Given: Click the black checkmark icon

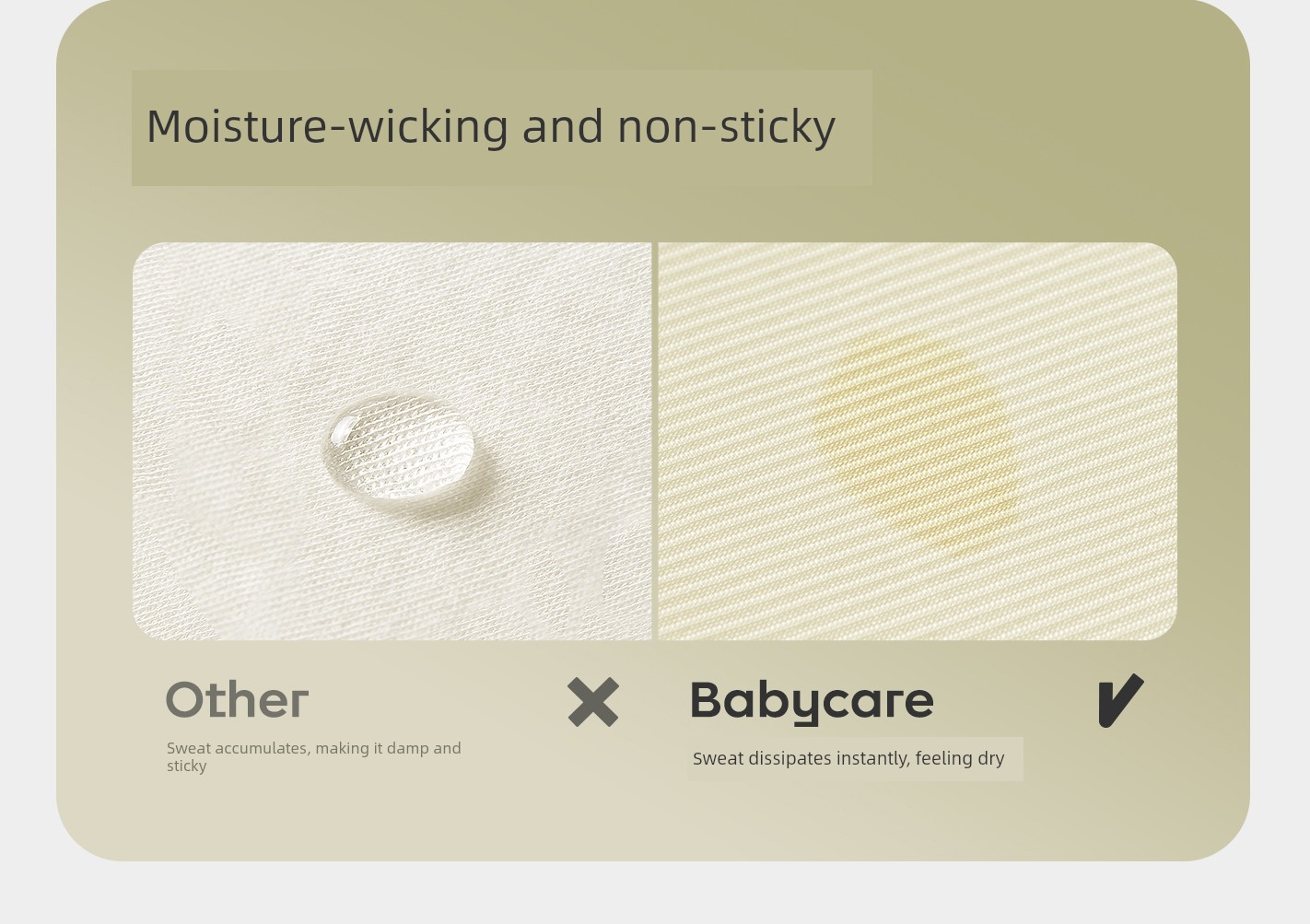Looking at the screenshot, I should [x=1120, y=701].
